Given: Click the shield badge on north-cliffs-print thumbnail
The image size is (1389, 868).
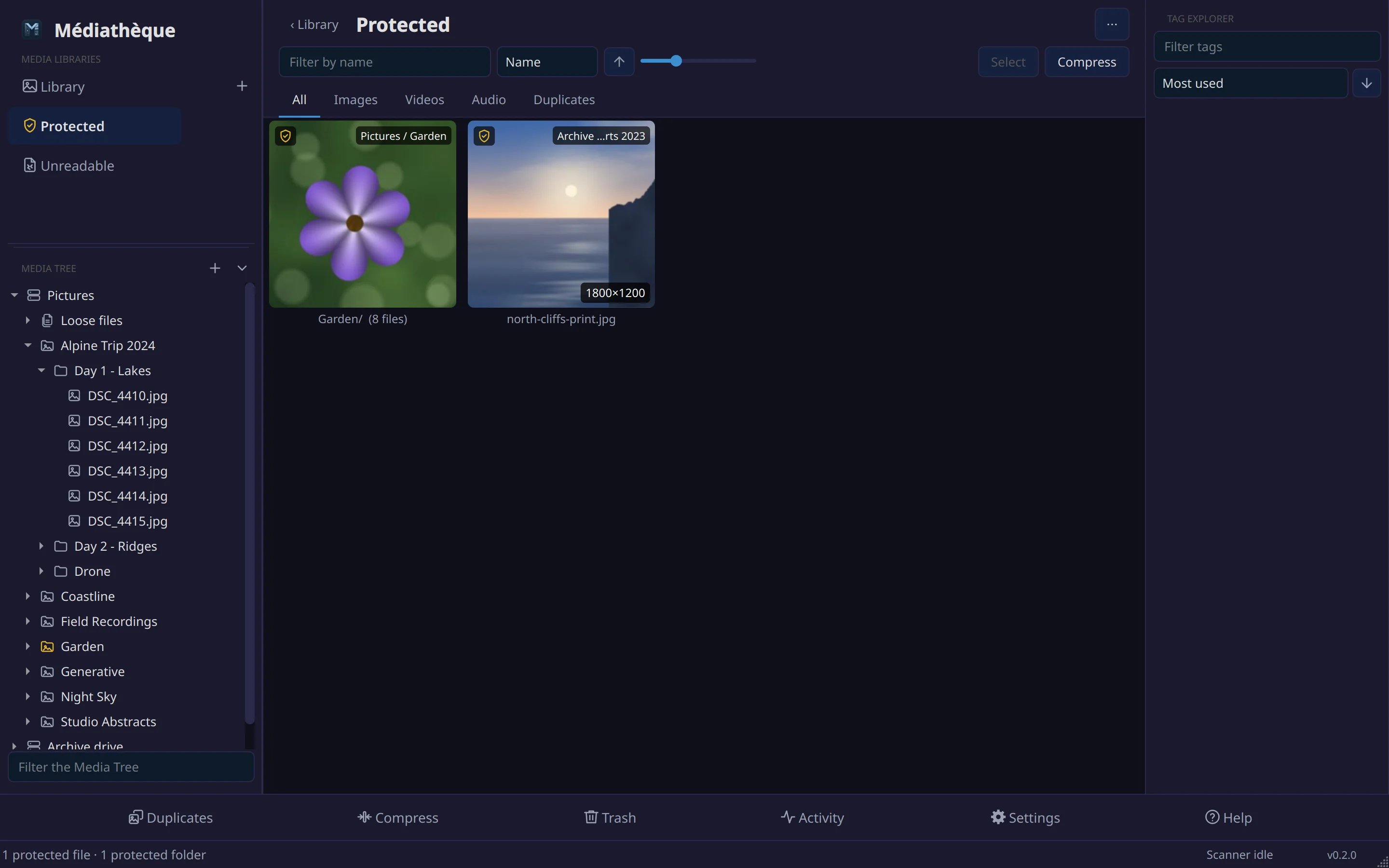Looking at the screenshot, I should 484,136.
